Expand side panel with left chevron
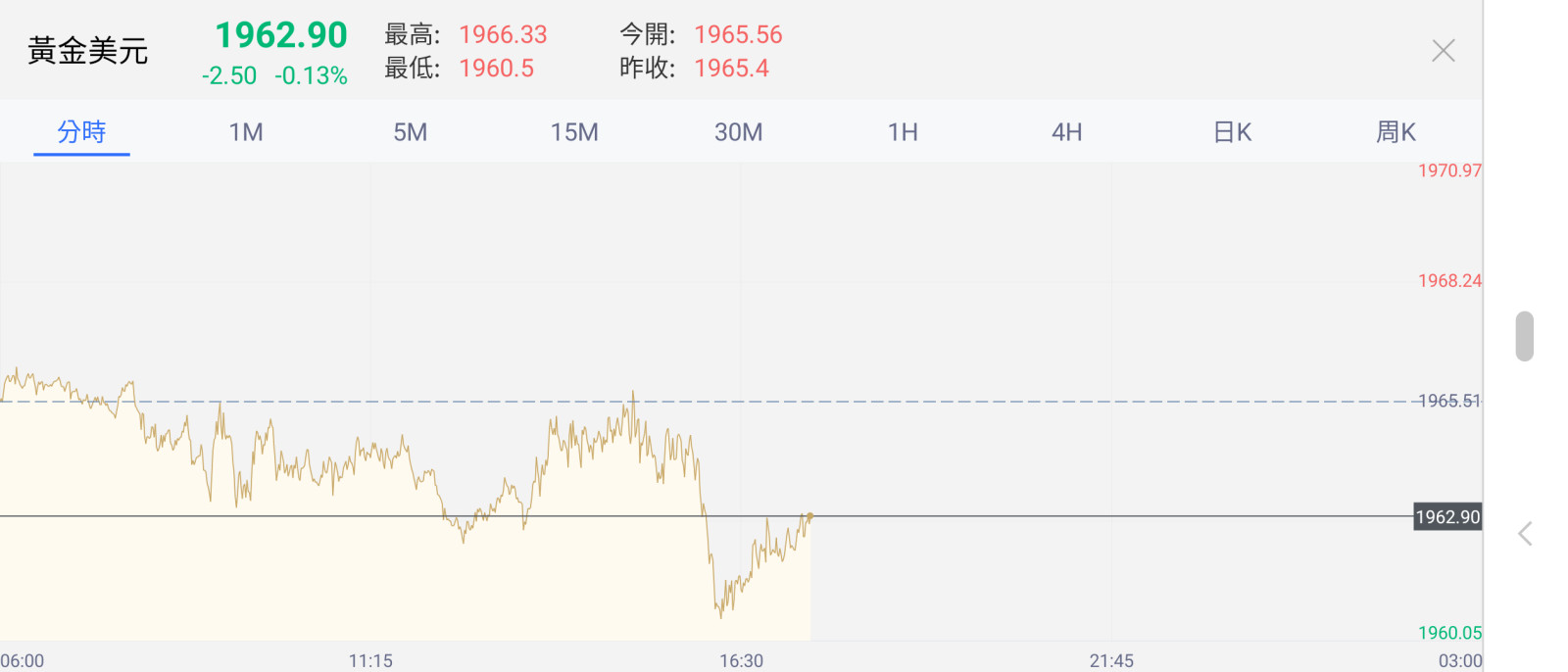Viewport: 1568px width, 672px height. click(1525, 534)
